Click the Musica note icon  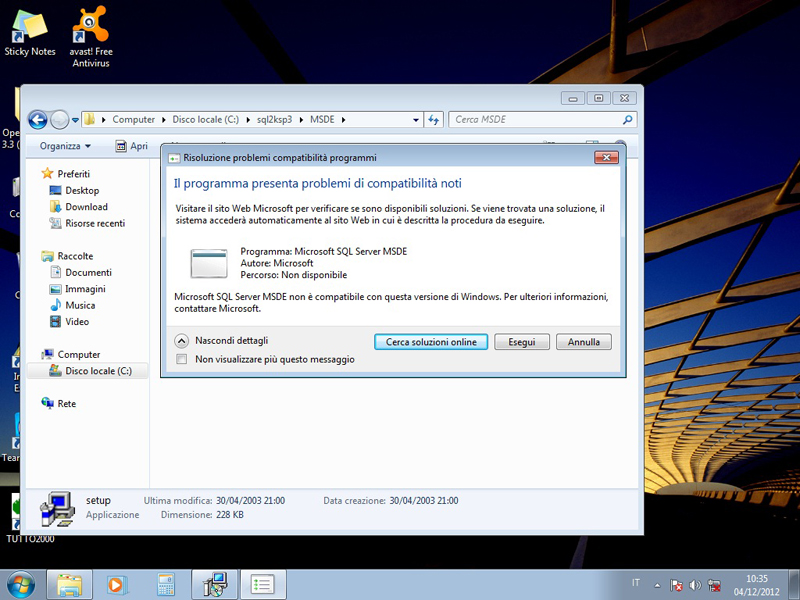(56, 305)
